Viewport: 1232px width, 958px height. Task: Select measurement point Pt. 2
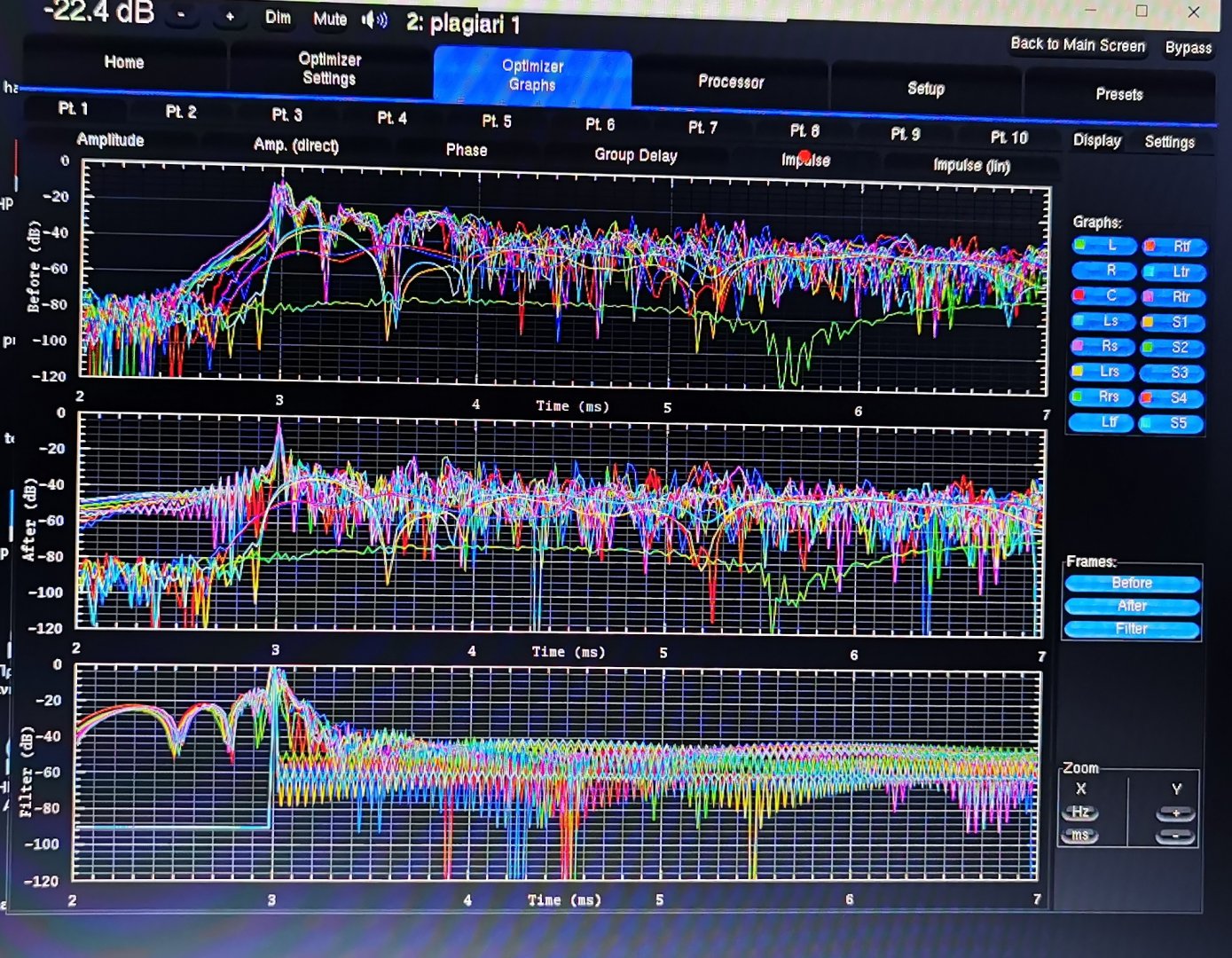[x=180, y=112]
